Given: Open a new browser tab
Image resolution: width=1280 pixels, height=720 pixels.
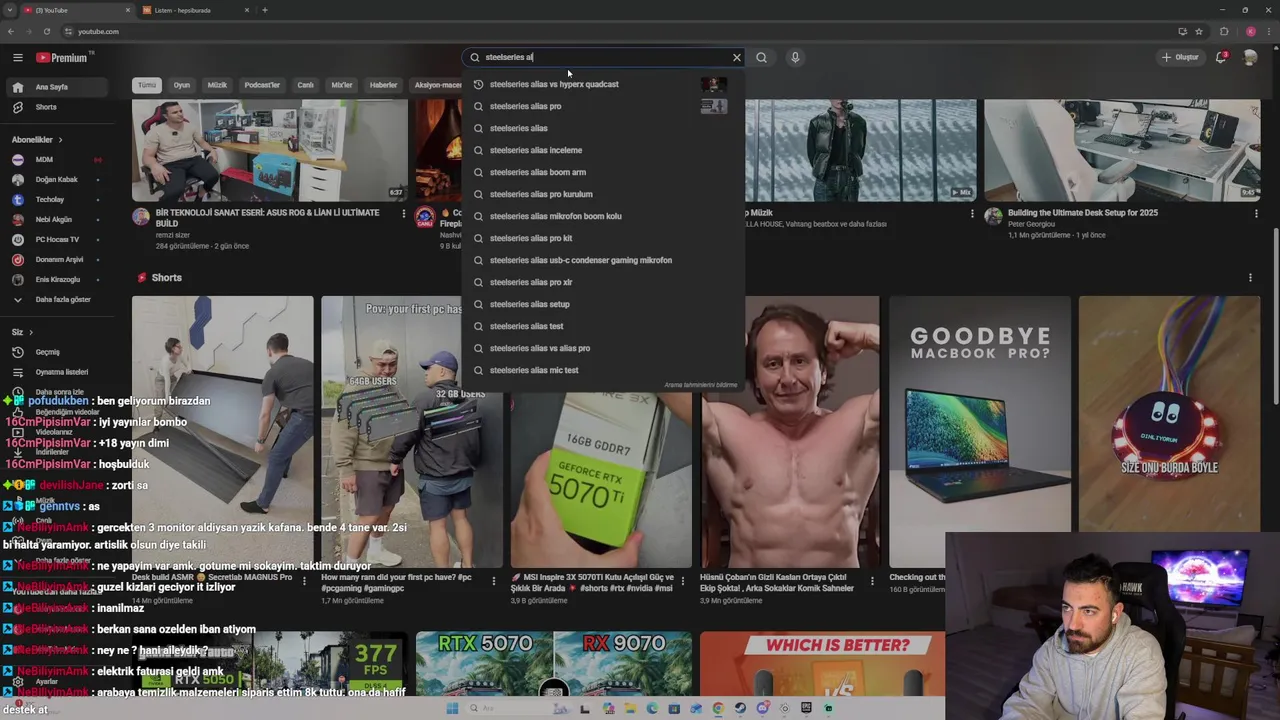Looking at the screenshot, I should click(x=264, y=10).
